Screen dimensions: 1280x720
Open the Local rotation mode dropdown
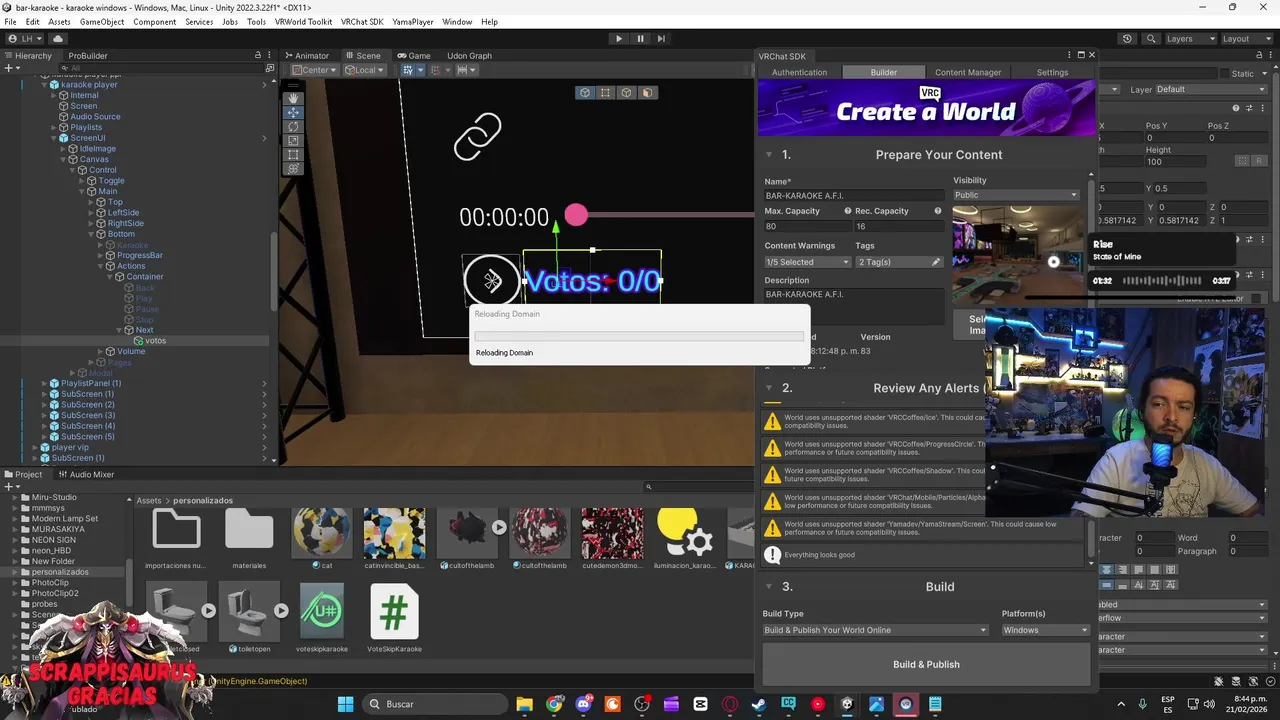point(365,70)
